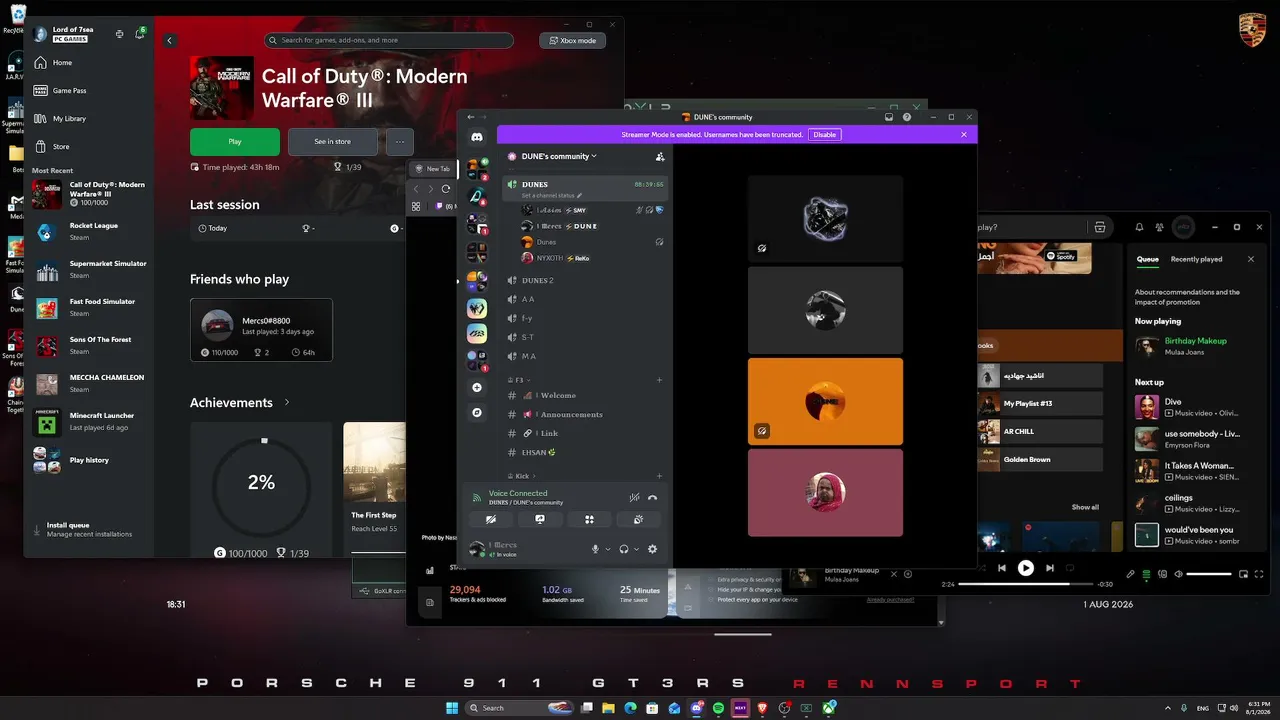Expand the Kick channel category
Screen dimensions: 1280x720
point(519,476)
